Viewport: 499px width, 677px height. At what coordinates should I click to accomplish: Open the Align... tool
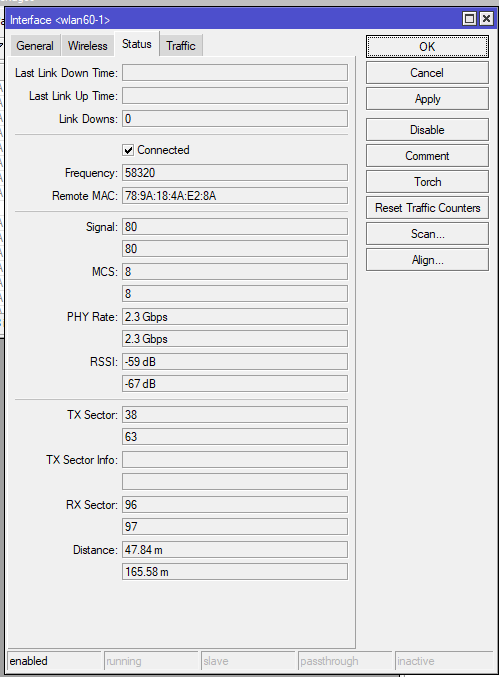coord(427,260)
